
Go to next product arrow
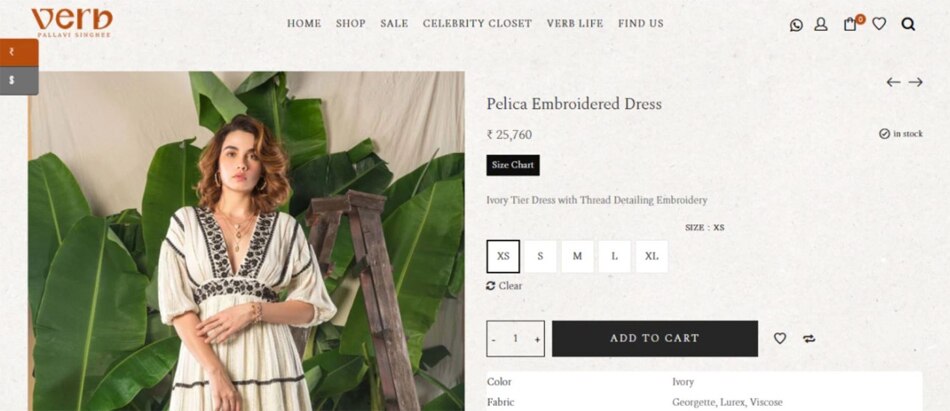[x=915, y=82]
